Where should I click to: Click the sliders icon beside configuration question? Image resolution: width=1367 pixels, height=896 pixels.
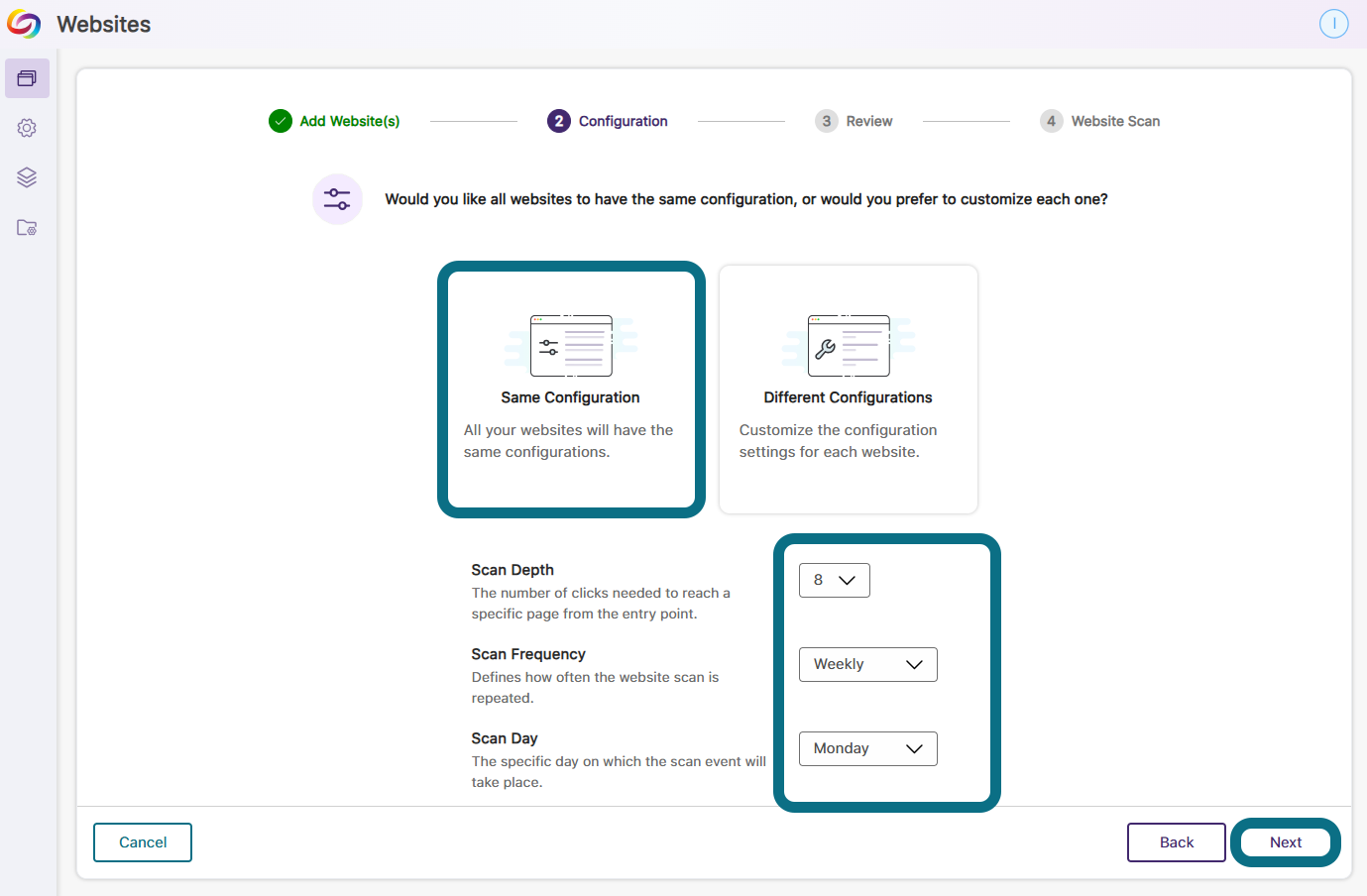coord(337,199)
